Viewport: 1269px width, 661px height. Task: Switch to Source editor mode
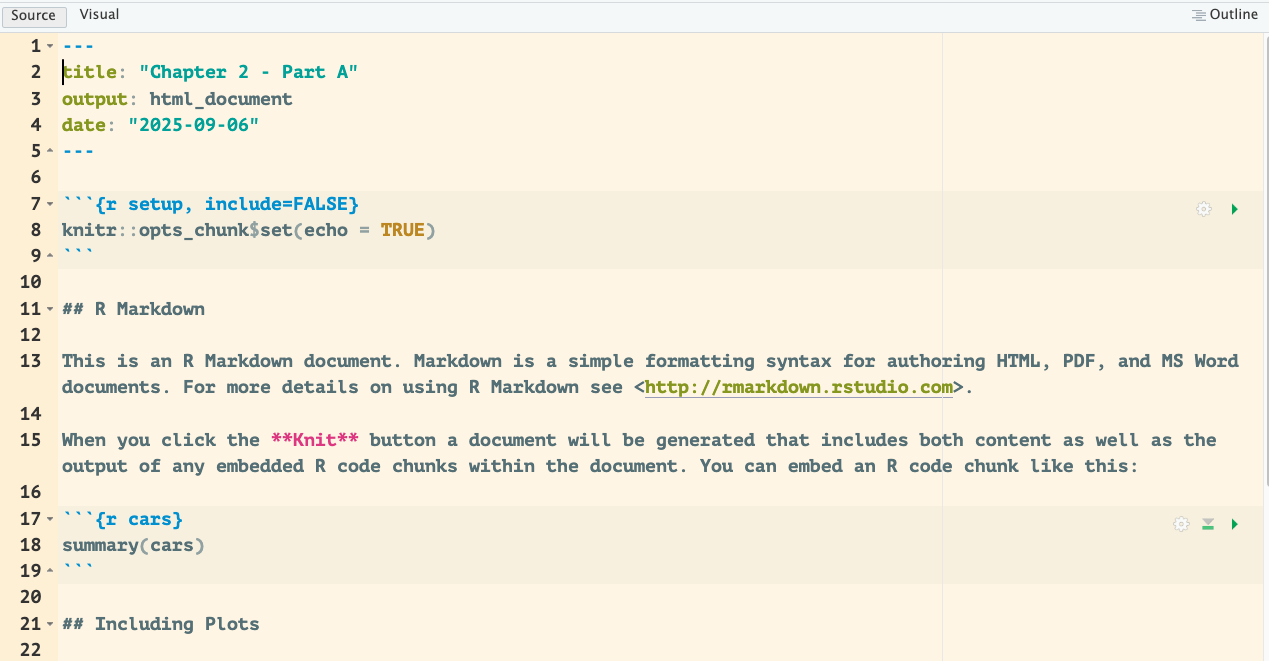[34, 15]
